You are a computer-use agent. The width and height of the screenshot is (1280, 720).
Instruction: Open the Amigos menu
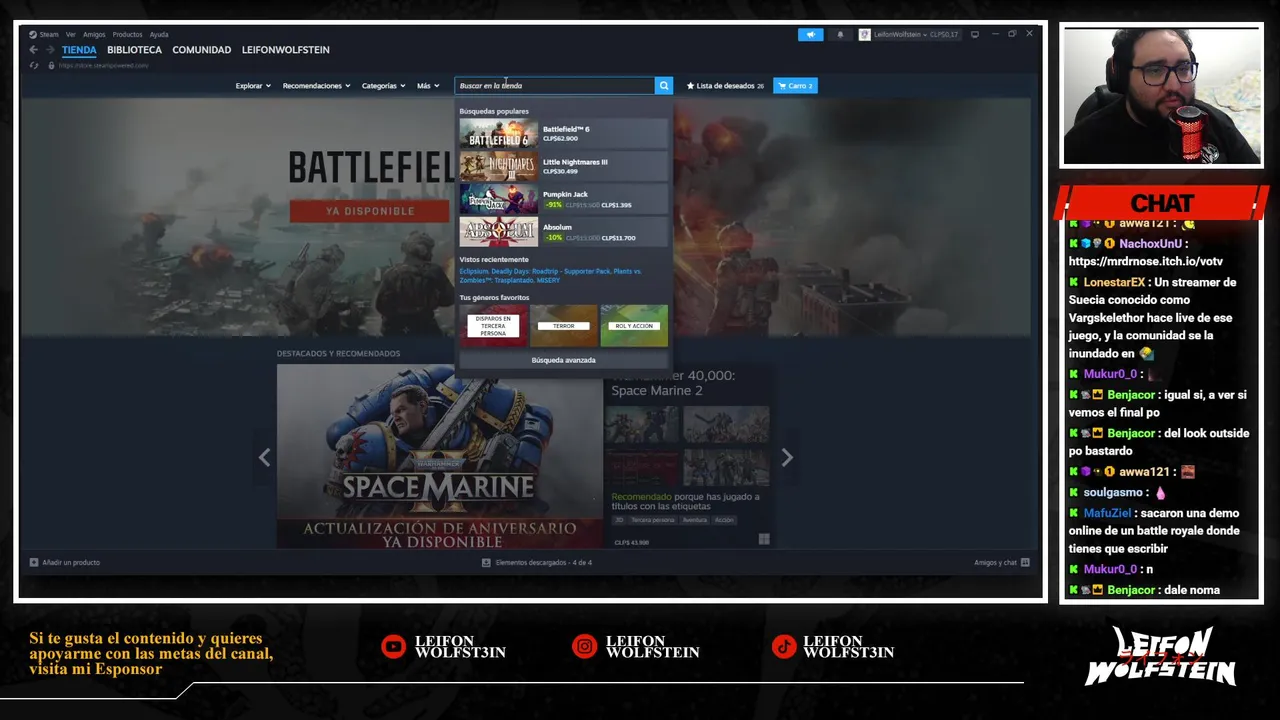(x=94, y=34)
